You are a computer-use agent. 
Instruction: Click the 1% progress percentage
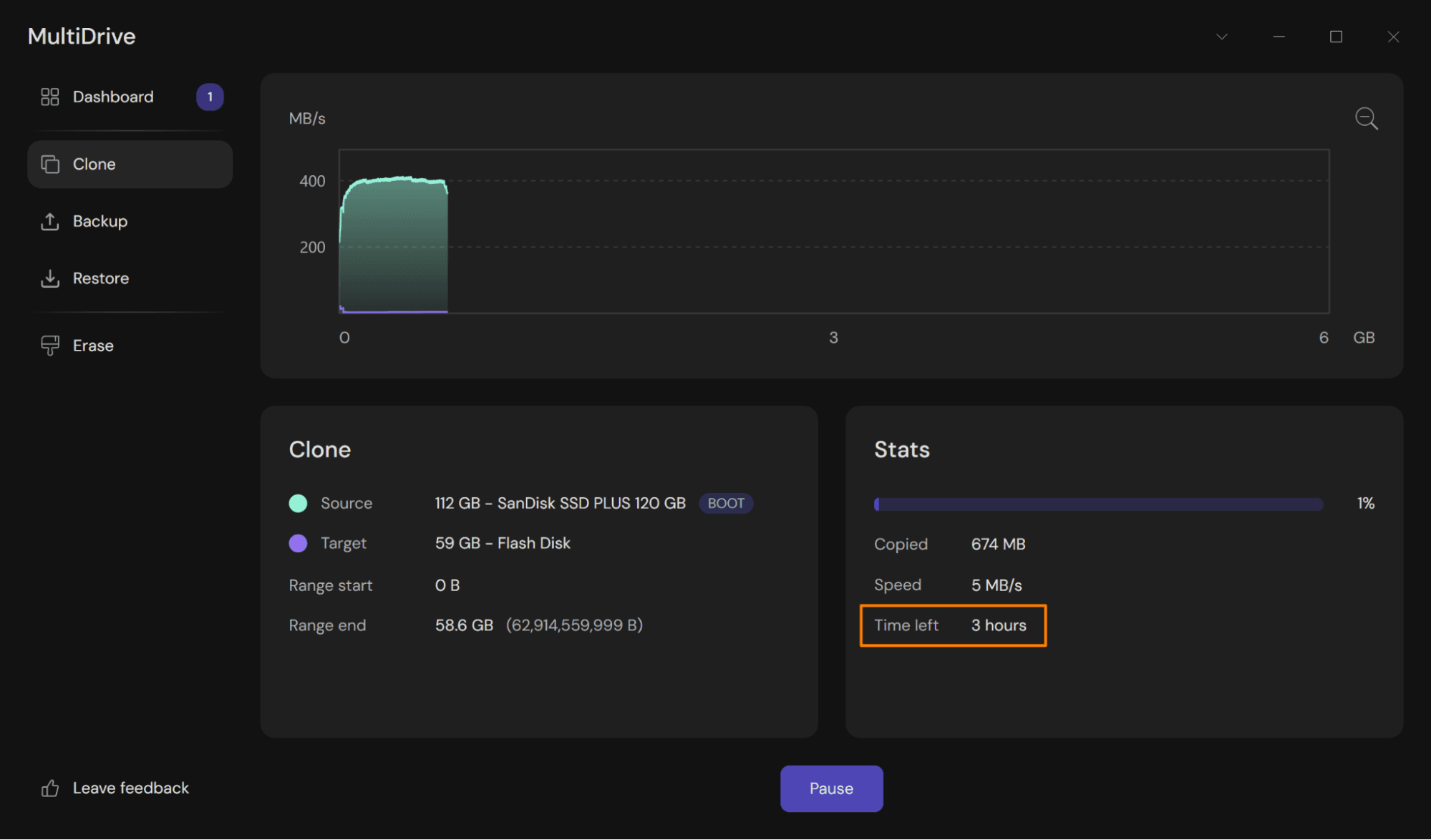pos(1365,503)
